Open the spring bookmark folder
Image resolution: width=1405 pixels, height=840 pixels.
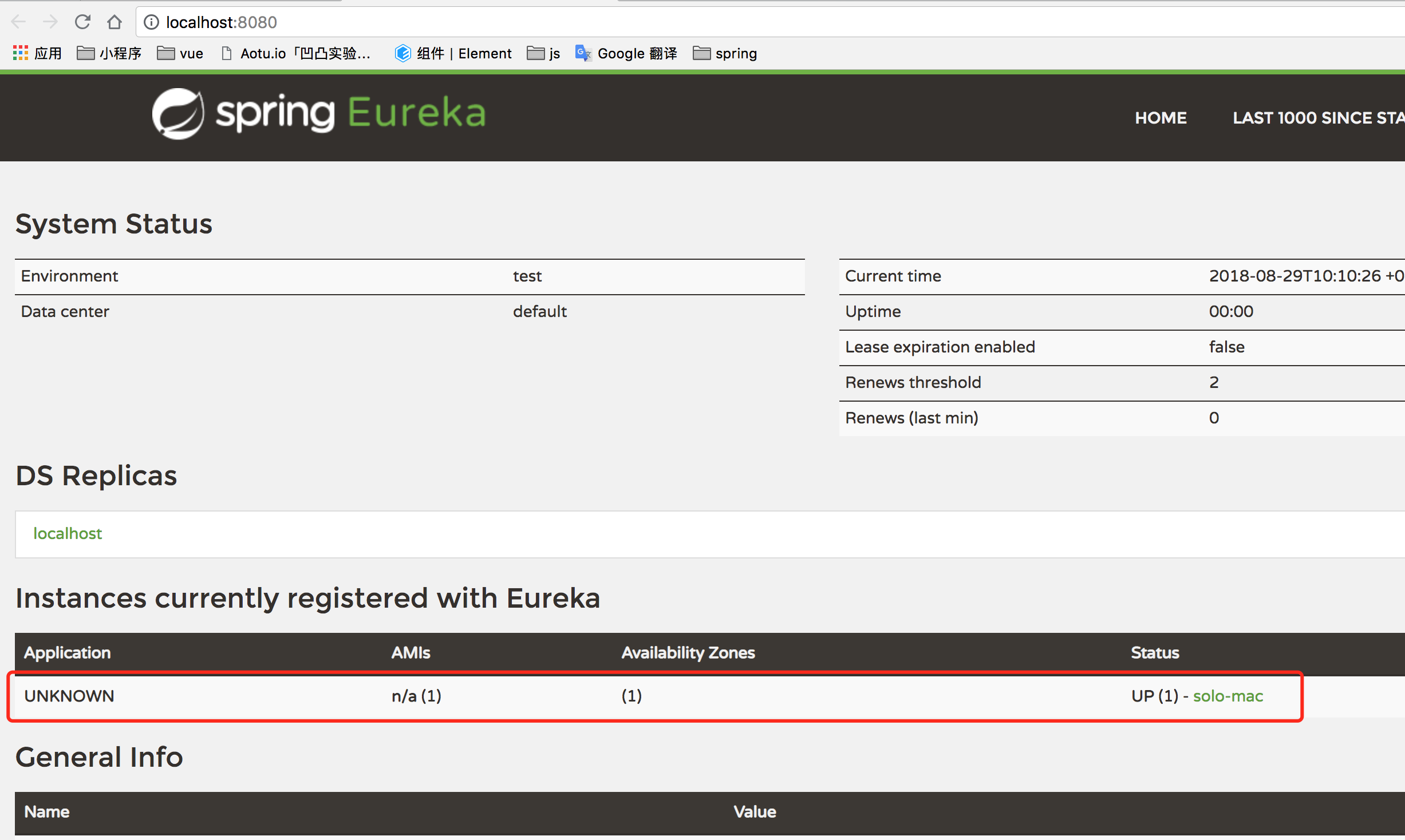click(725, 53)
